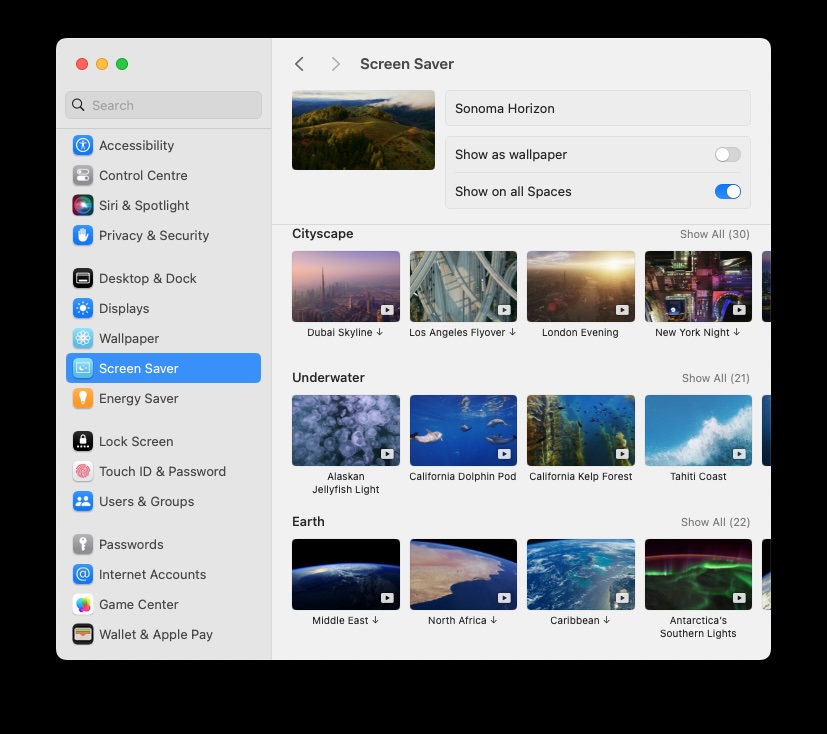The height and width of the screenshot is (734, 827).
Task: Go forward using the right chevron
Action: pos(335,64)
